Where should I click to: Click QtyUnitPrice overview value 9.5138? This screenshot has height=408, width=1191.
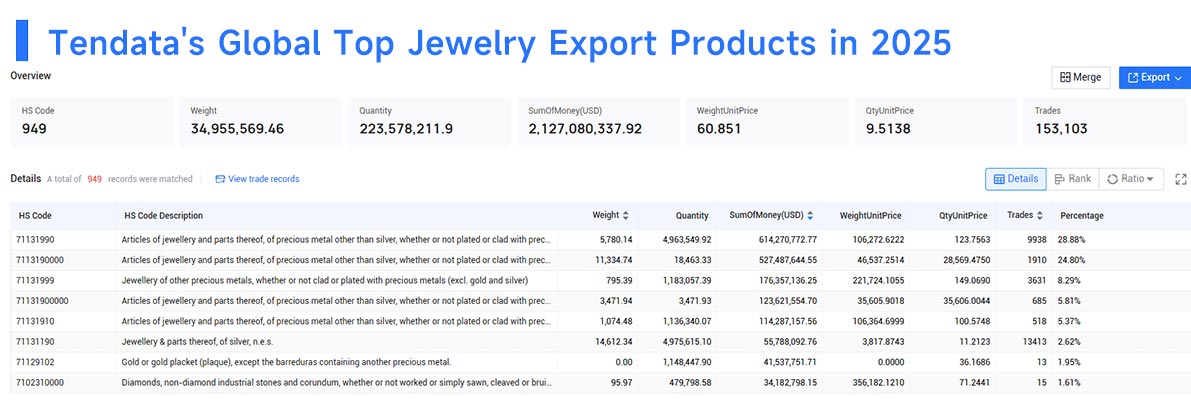click(x=889, y=129)
